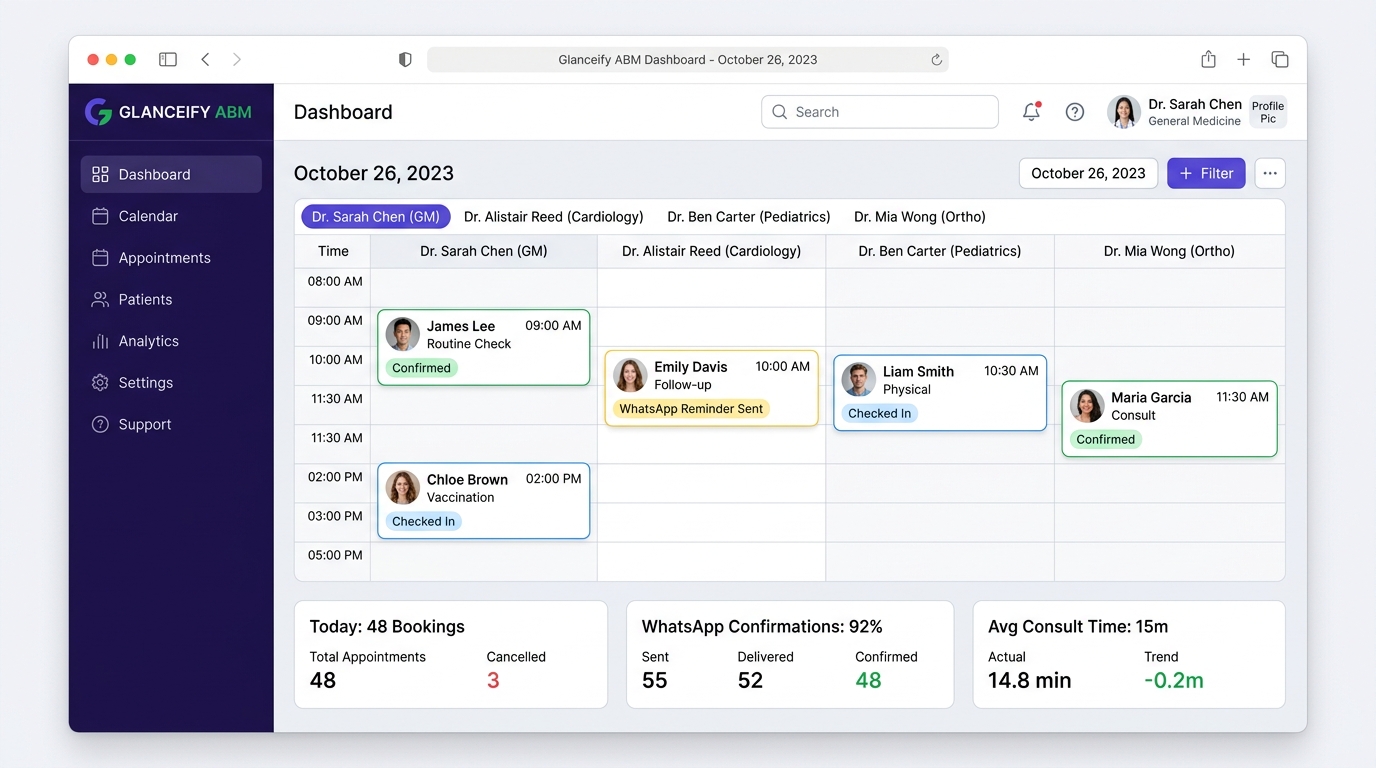
Task: Click the Delivered value 52
Action: 751,681
